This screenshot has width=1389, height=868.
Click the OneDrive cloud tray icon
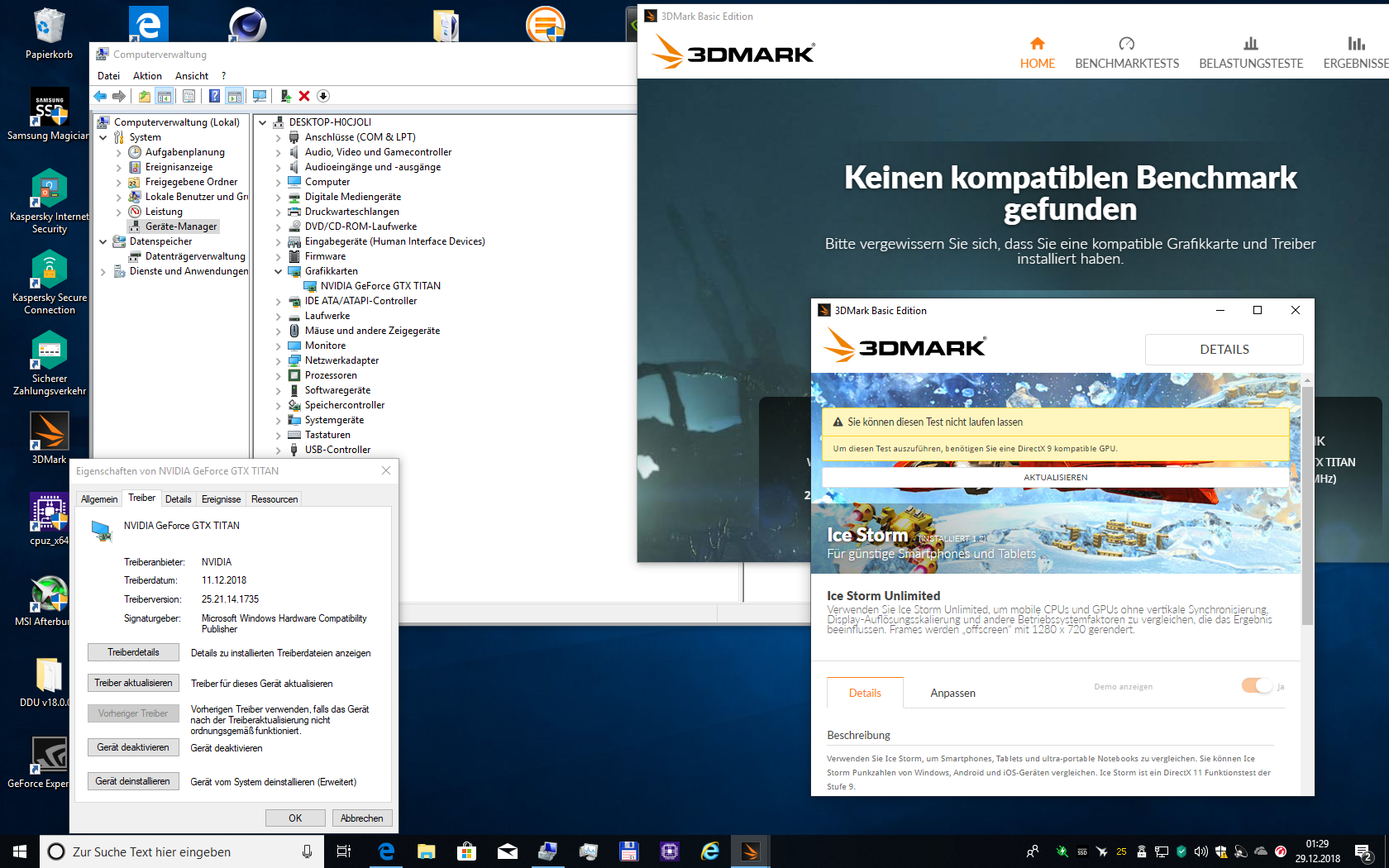coord(1261,851)
